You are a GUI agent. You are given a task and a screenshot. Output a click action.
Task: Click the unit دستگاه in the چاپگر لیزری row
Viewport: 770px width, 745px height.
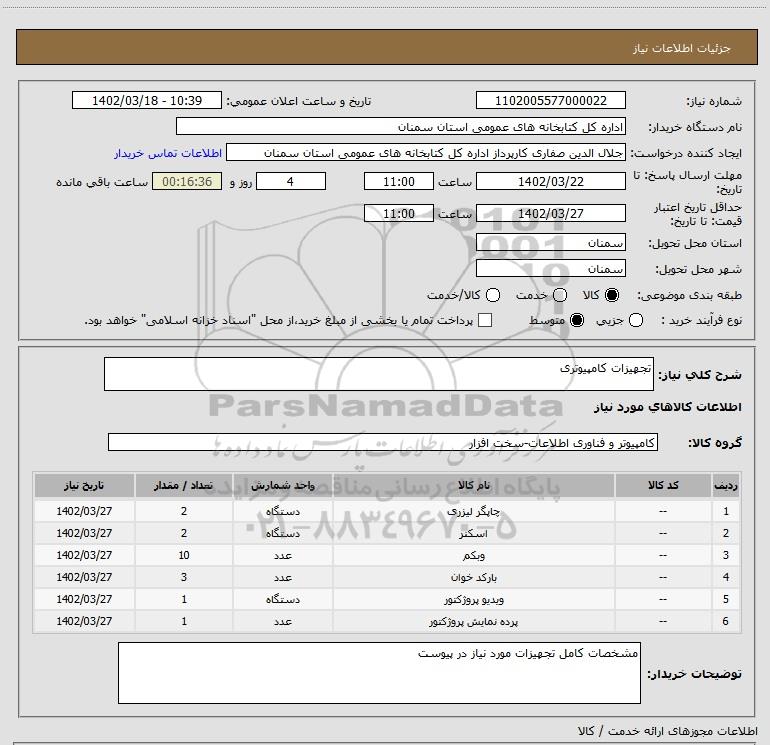coord(283,511)
